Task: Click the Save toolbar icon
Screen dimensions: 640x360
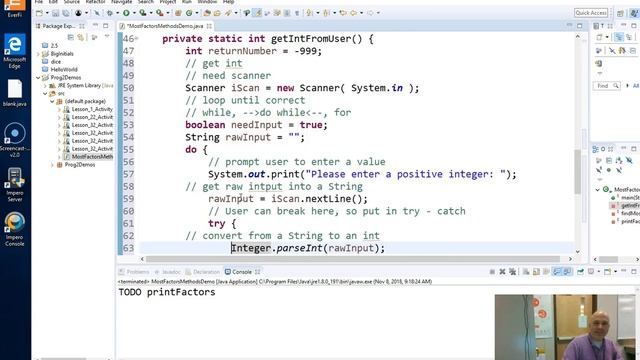Action: pyautogui.click(x=56, y=13)
